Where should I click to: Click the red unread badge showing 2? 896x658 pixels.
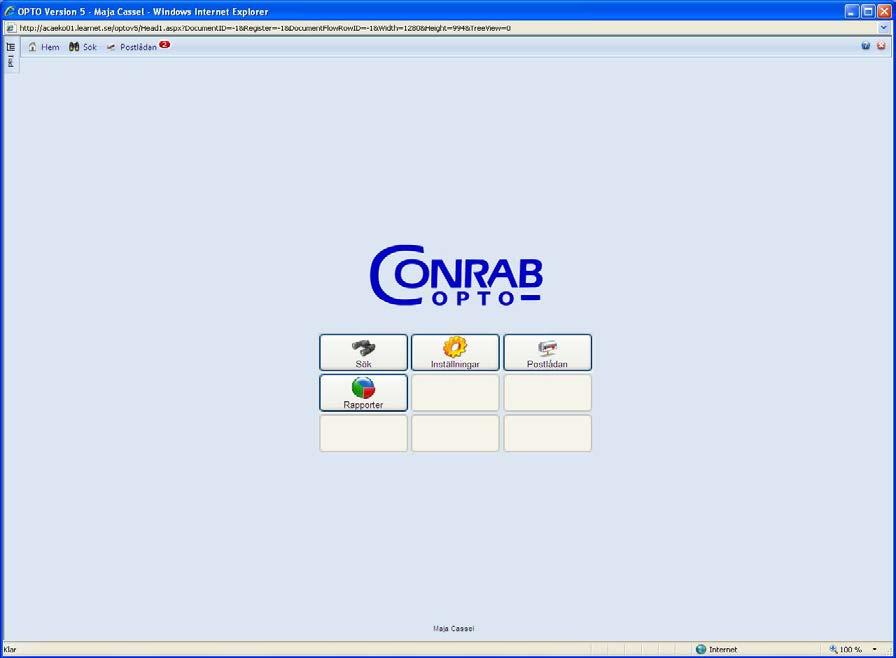165,45
